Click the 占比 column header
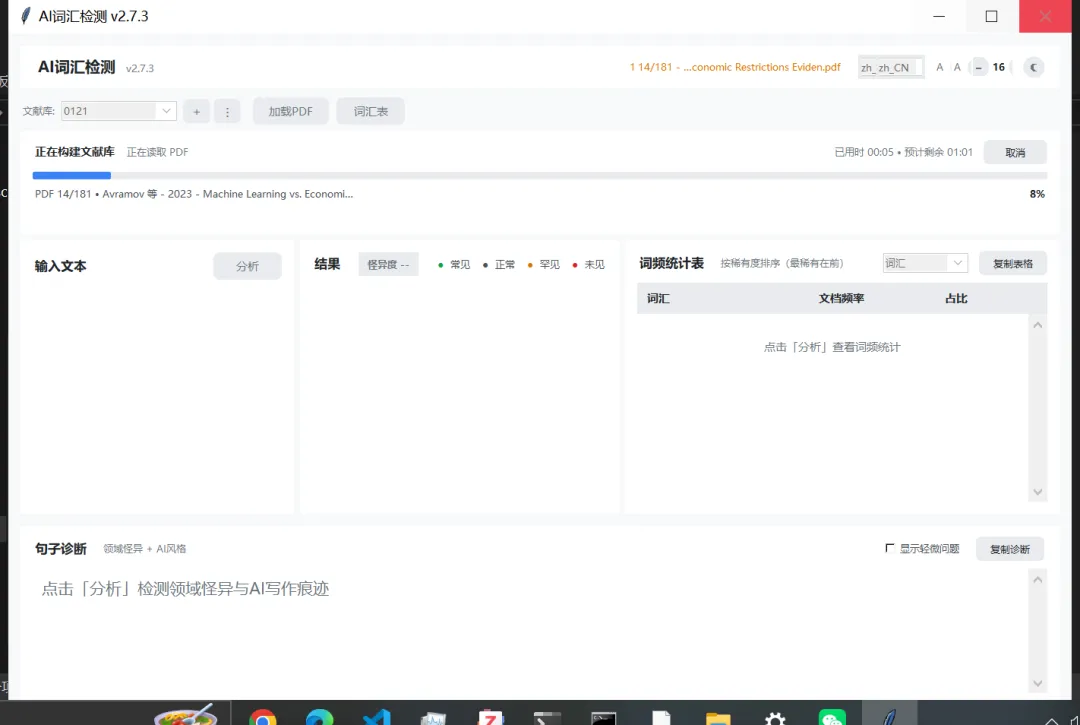This screenshot has width=1080, height=725. 956,298
